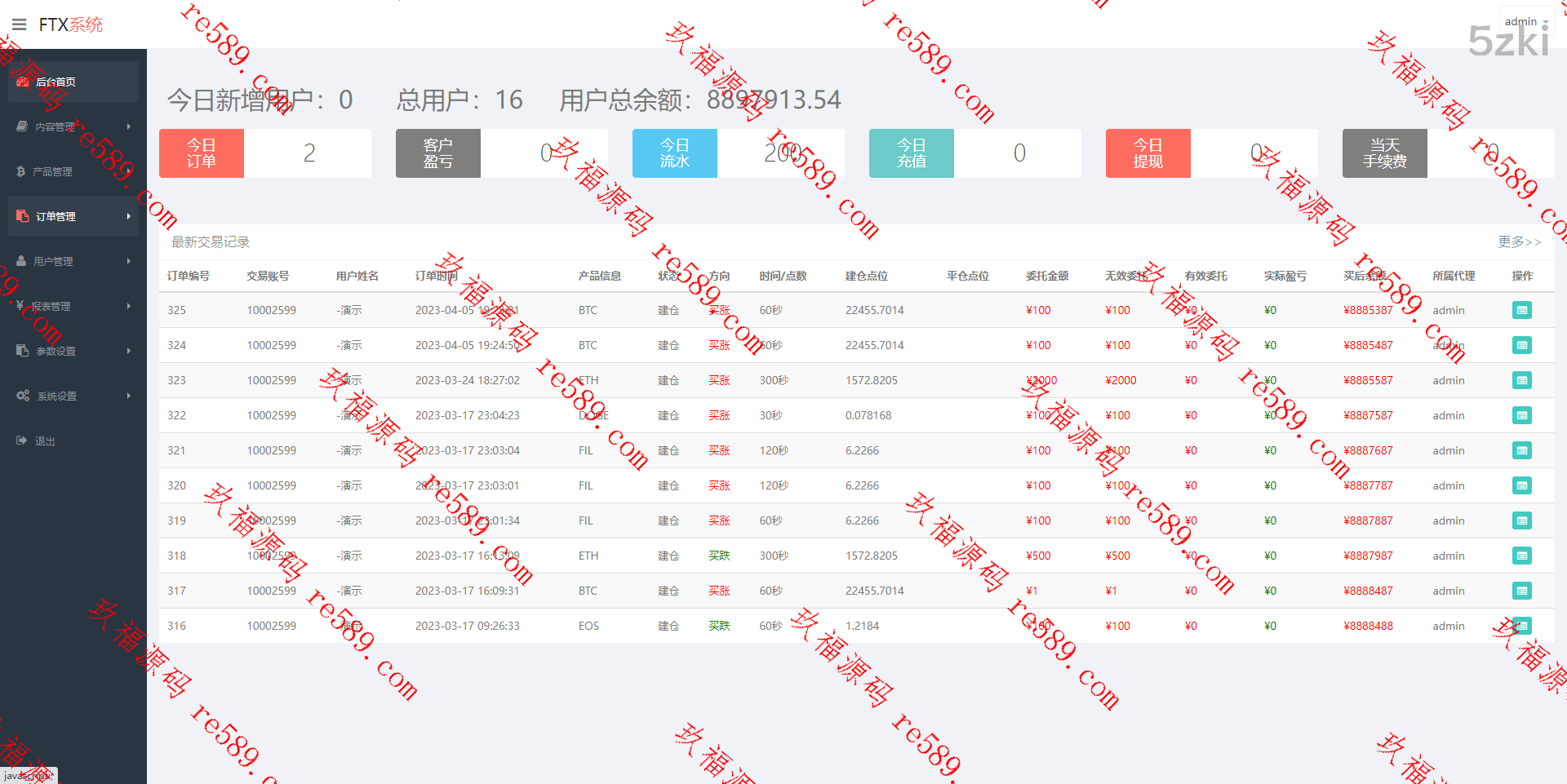Click the 今日流水 blue tile
Viewport: 1567px width, 784px height.
(675, 153)
